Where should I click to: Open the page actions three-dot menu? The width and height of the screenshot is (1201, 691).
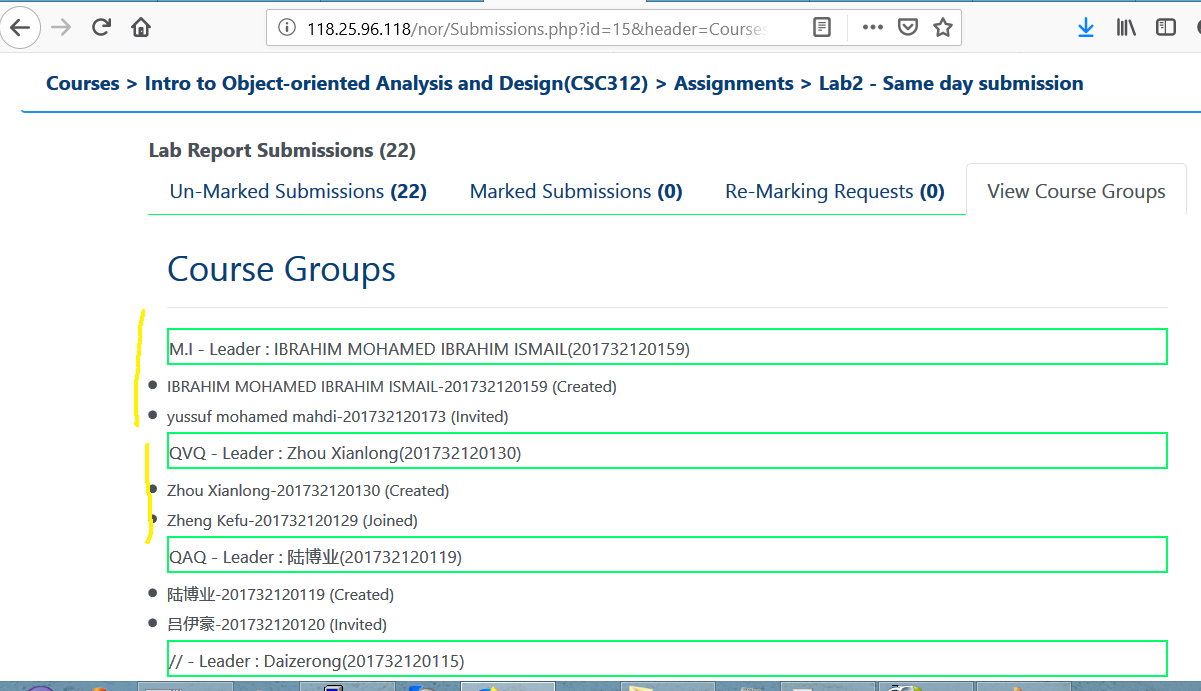(x=872, y=28)
